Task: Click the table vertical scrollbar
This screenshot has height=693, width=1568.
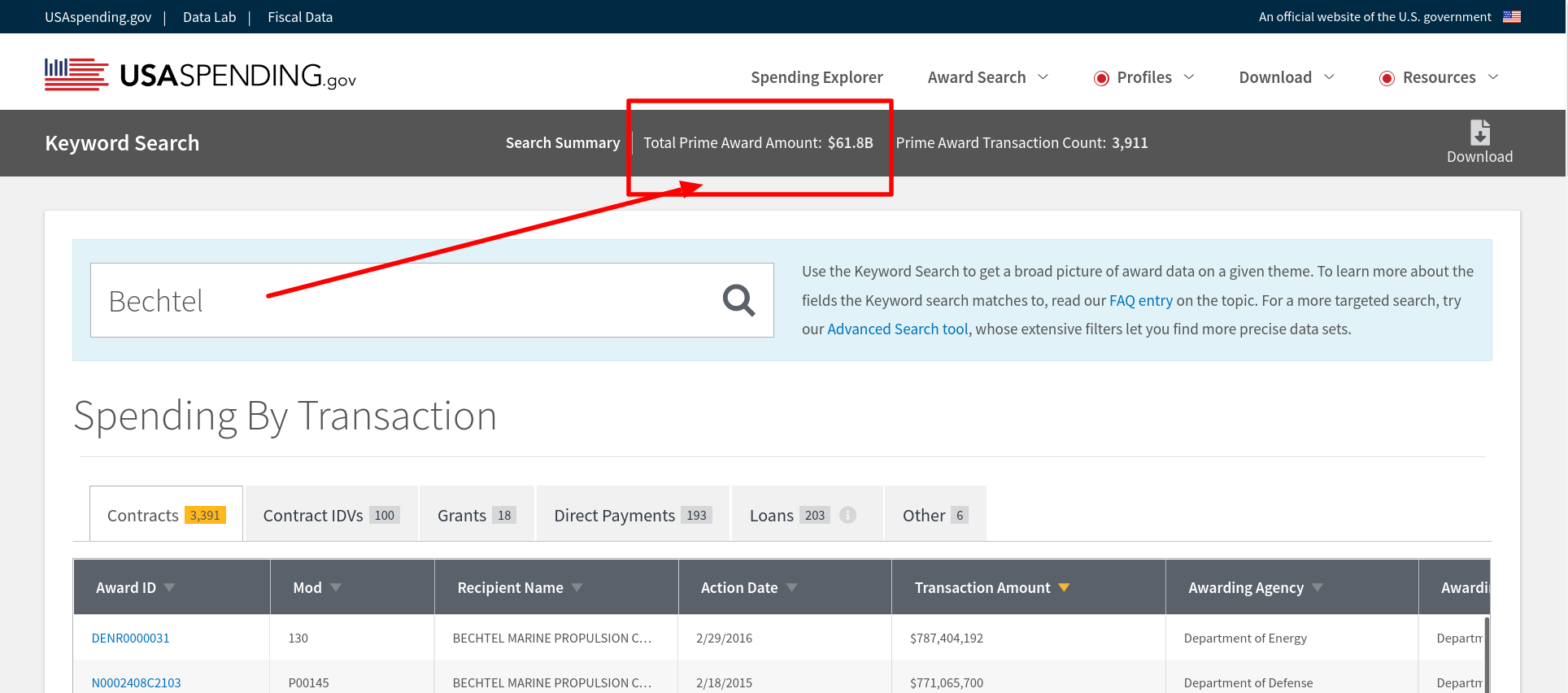Action: pos(1487,655)
